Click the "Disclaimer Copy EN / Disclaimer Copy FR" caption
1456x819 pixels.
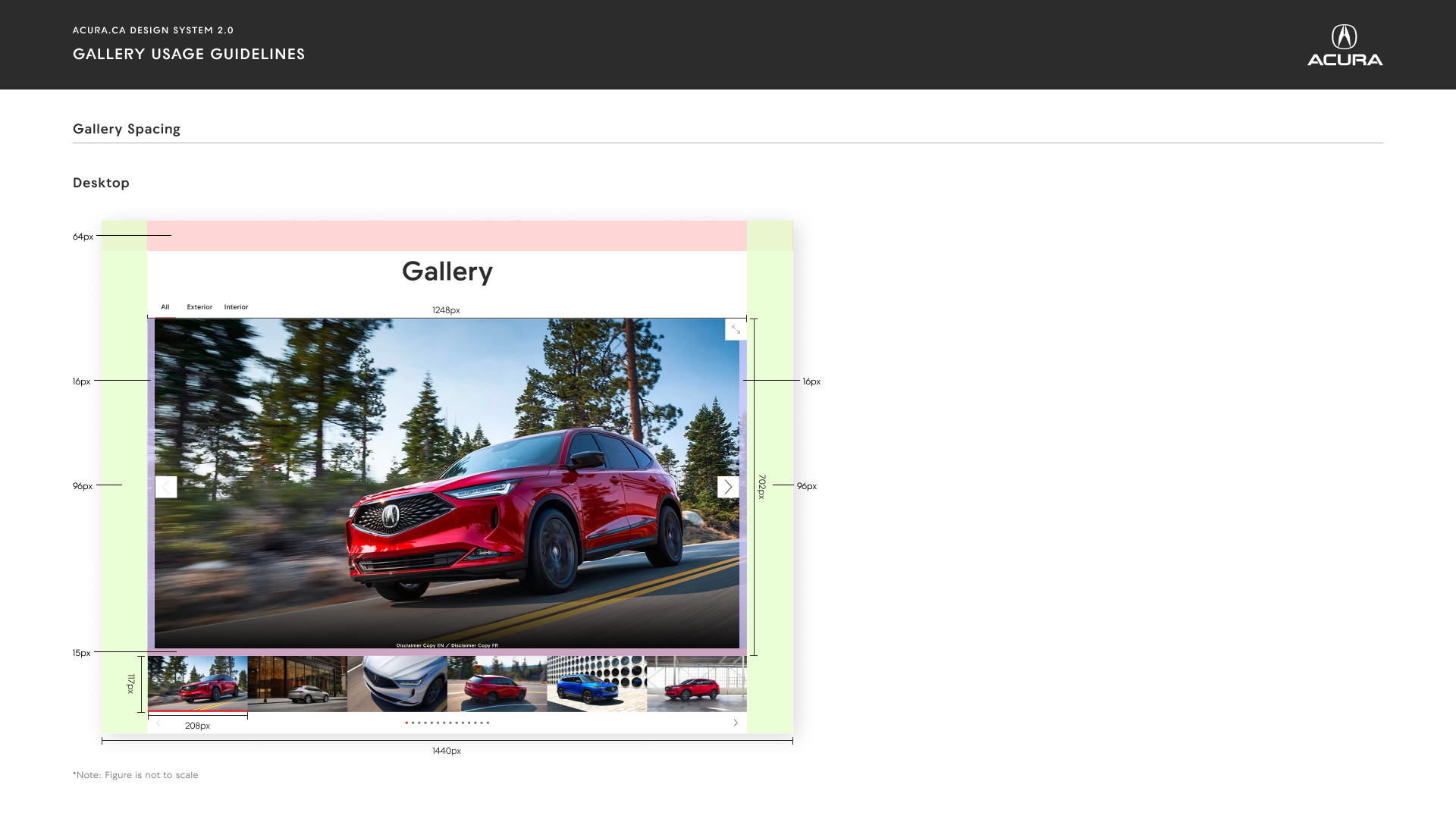pos(447,645)
